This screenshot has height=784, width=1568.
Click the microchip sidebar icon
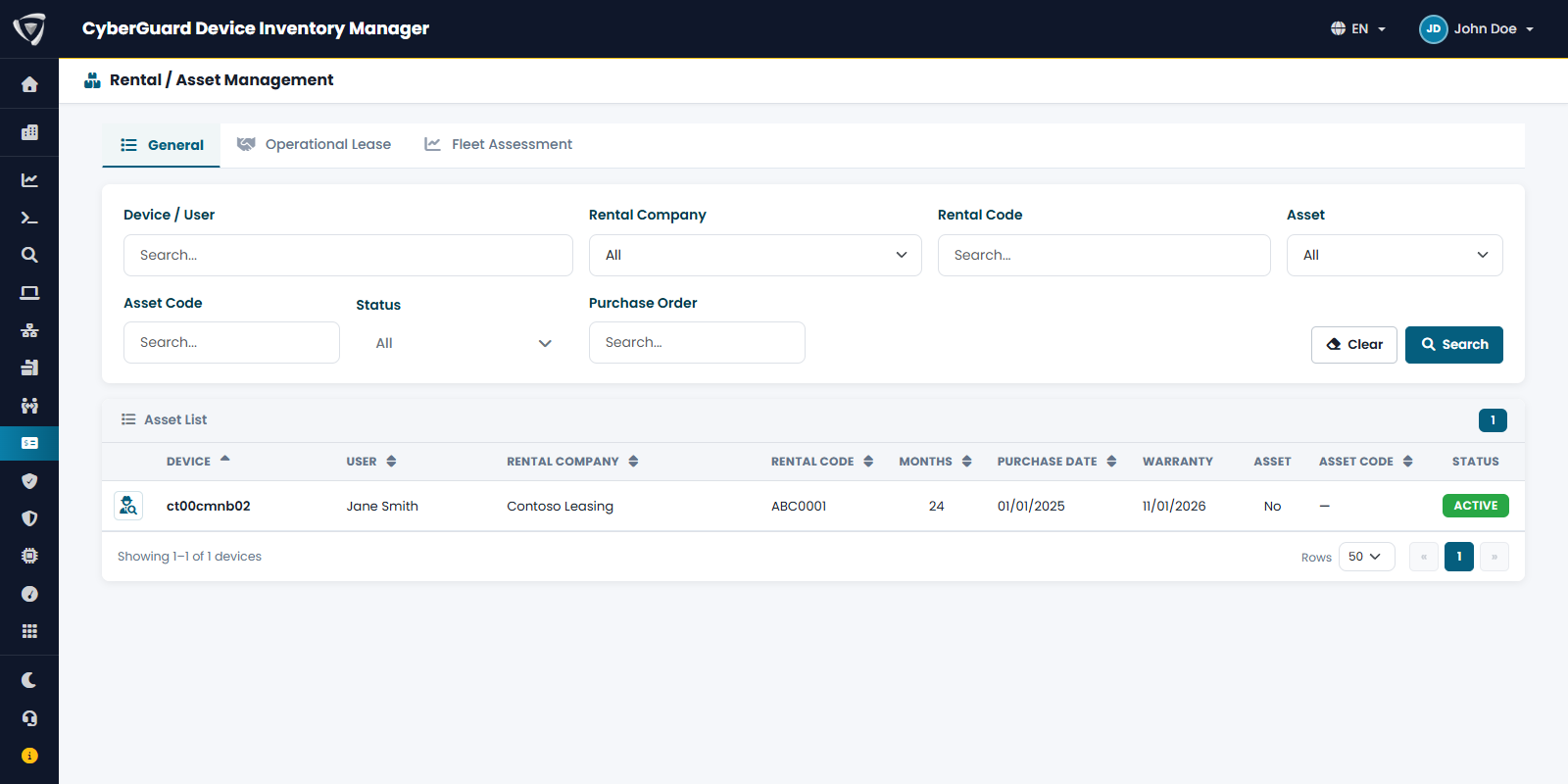tap(29, 556)
